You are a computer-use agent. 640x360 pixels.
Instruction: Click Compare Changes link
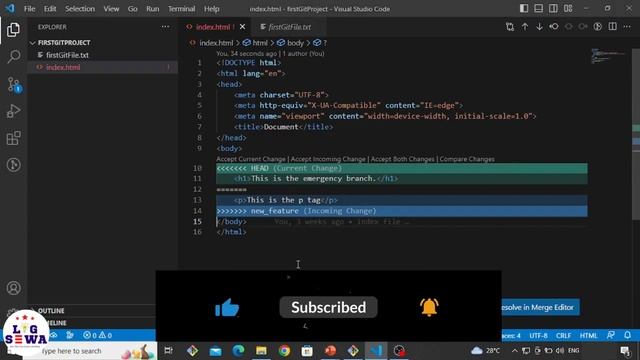(467, 159)
